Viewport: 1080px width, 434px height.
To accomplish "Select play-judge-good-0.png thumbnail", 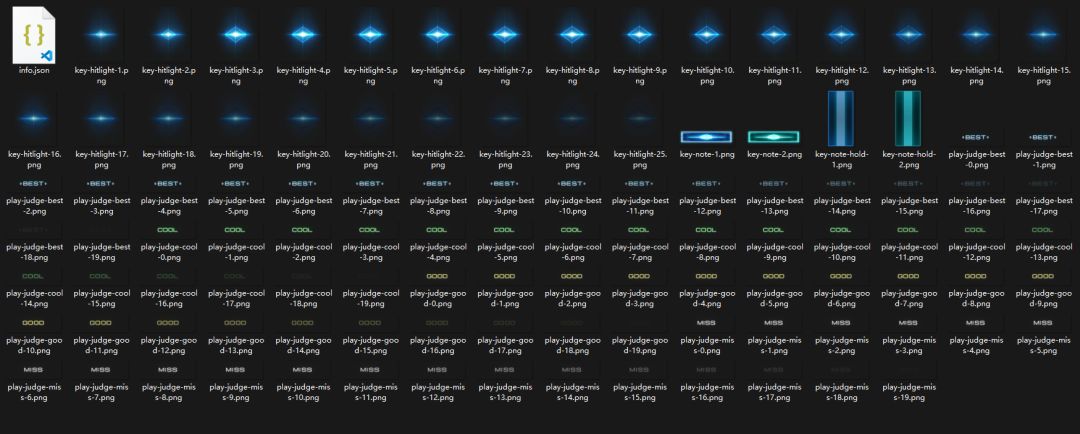I will 437,276.
